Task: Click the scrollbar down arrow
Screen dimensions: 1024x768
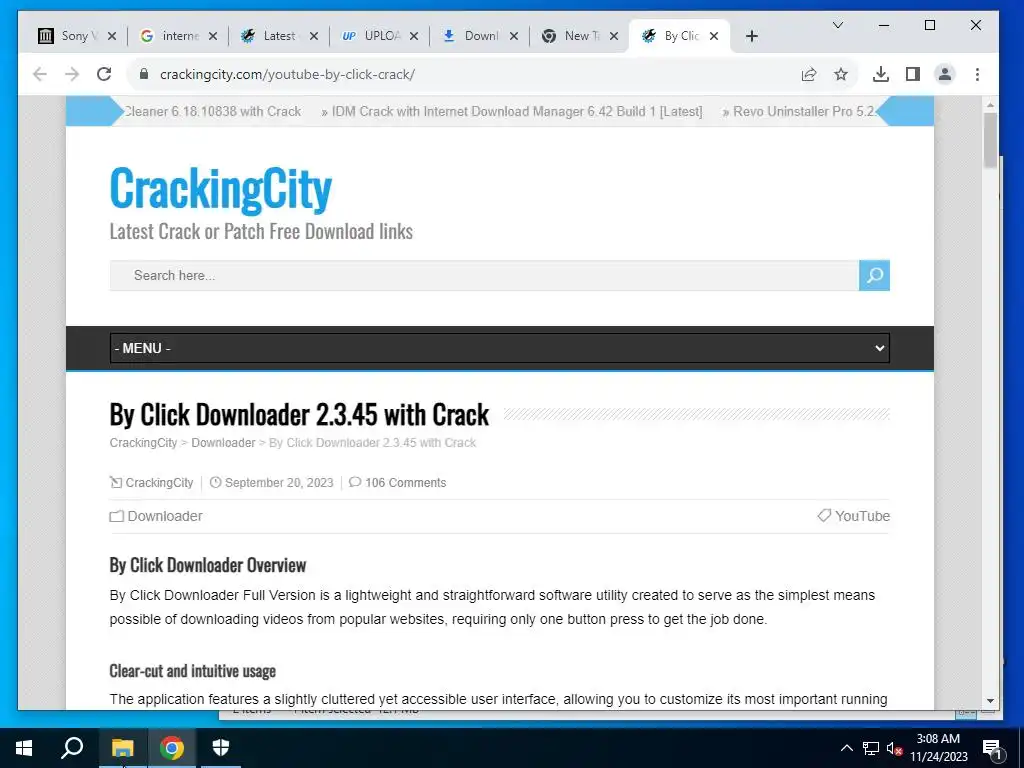Action: click(990, 701)
